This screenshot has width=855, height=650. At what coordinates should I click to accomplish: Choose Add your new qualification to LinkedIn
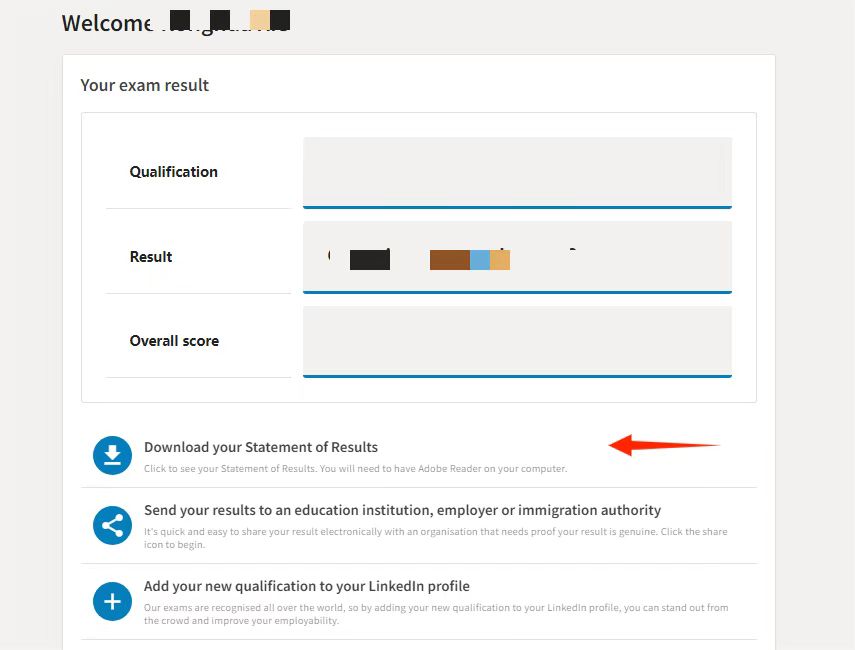tap(307, 586)
